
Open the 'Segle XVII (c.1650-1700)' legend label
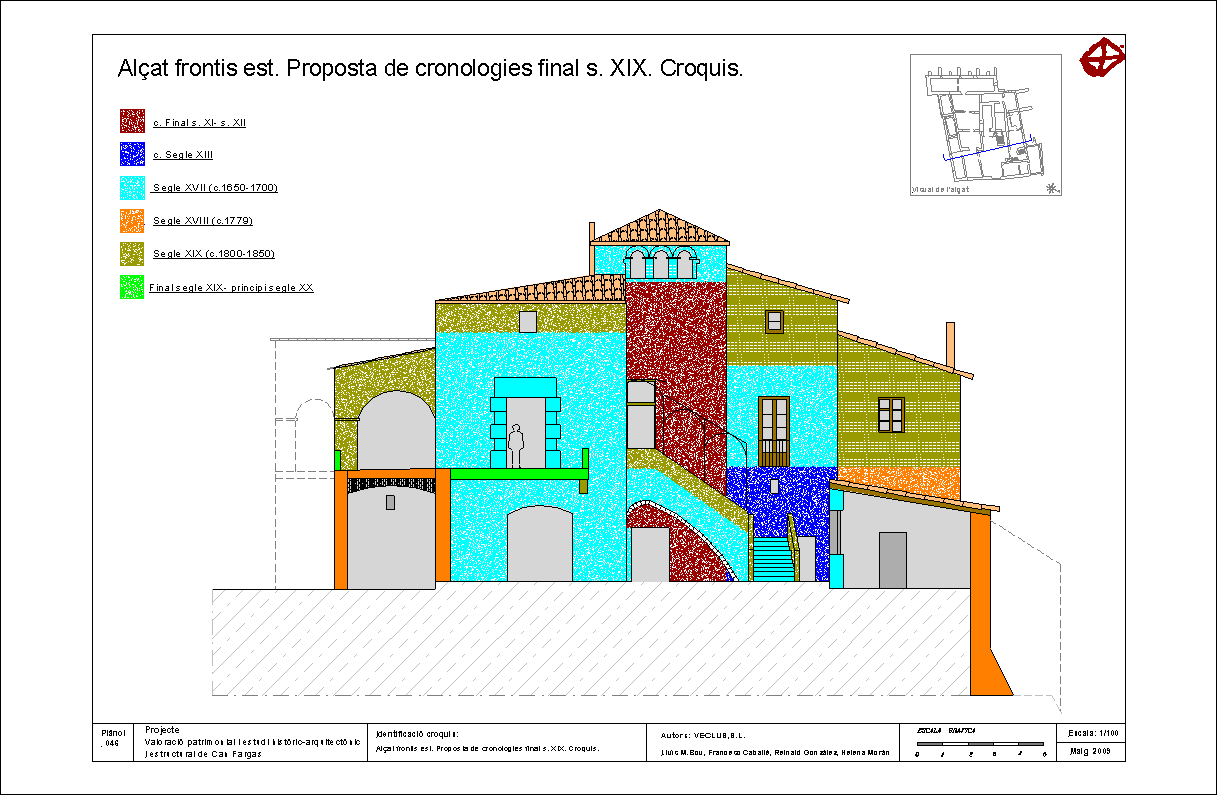tap(215, 188)
